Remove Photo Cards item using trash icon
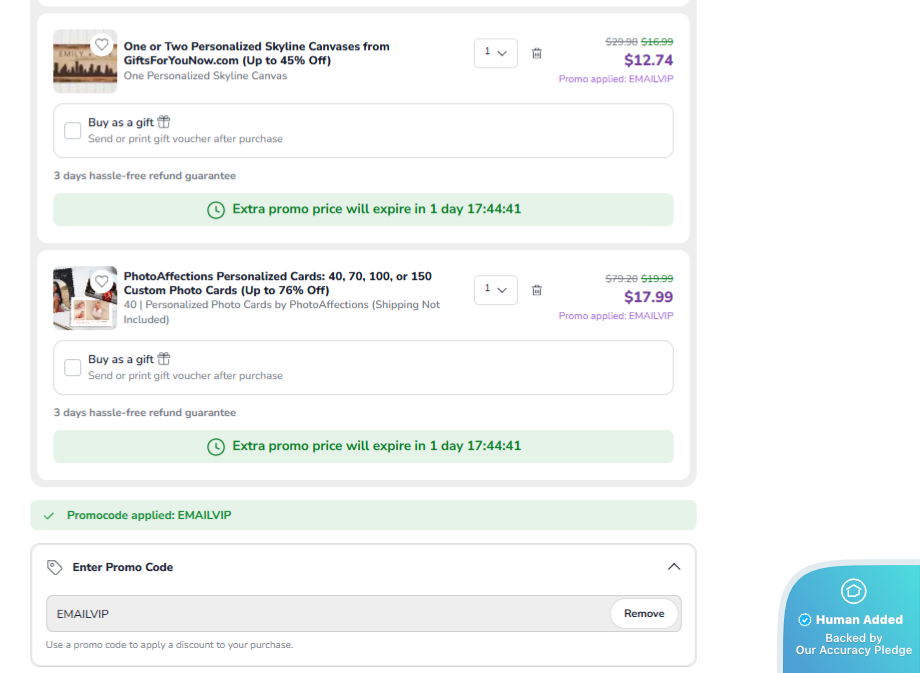Image resolution: width=920 pixels, height=673 pixels. 537,291
